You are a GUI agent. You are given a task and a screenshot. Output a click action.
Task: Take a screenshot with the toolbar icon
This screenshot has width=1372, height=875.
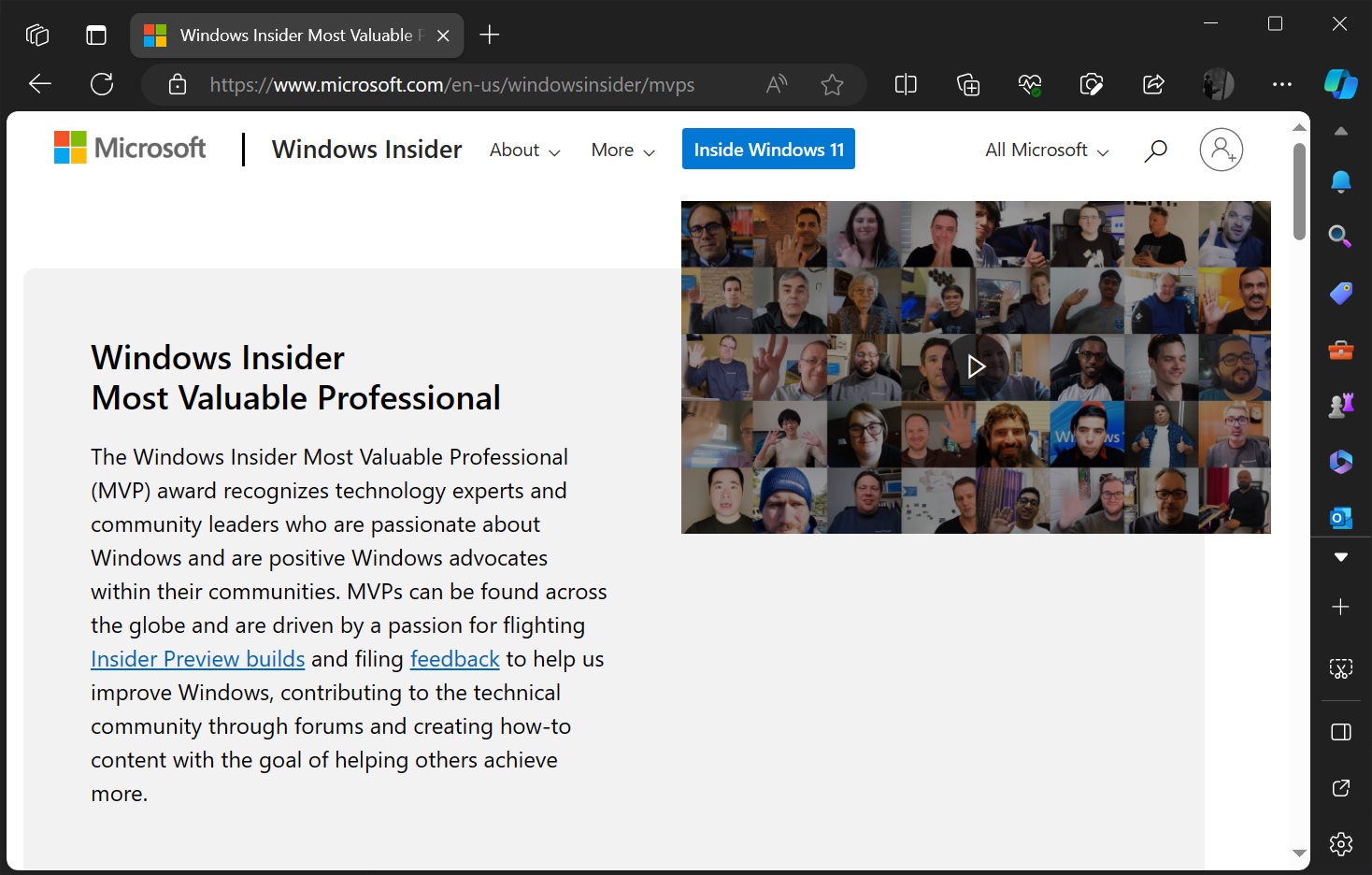tap(1092, 85)
